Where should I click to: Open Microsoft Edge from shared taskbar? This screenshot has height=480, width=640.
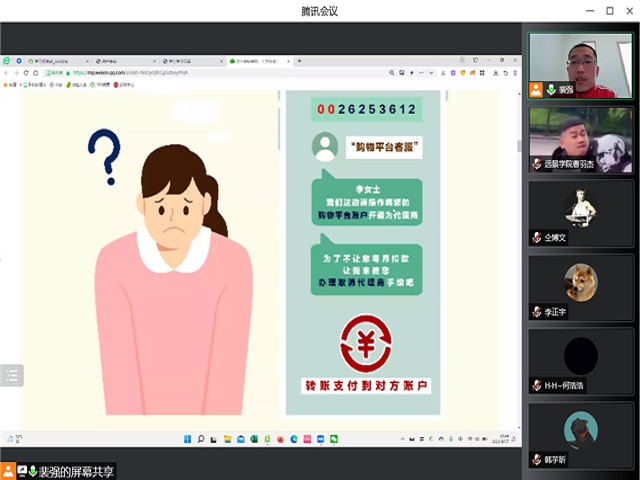tap(294, 439)
